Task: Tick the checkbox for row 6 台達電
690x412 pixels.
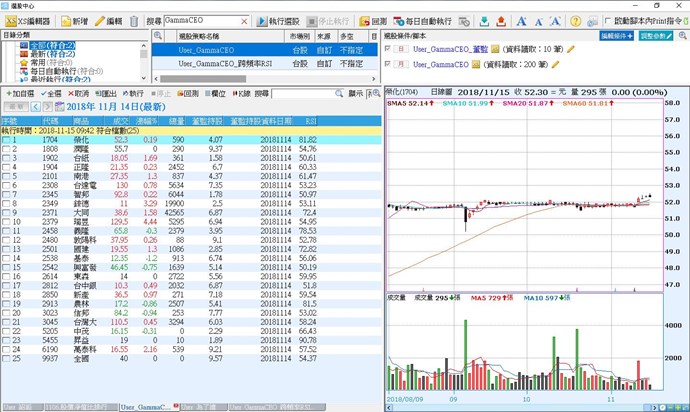Action: [x=9, y=185]
